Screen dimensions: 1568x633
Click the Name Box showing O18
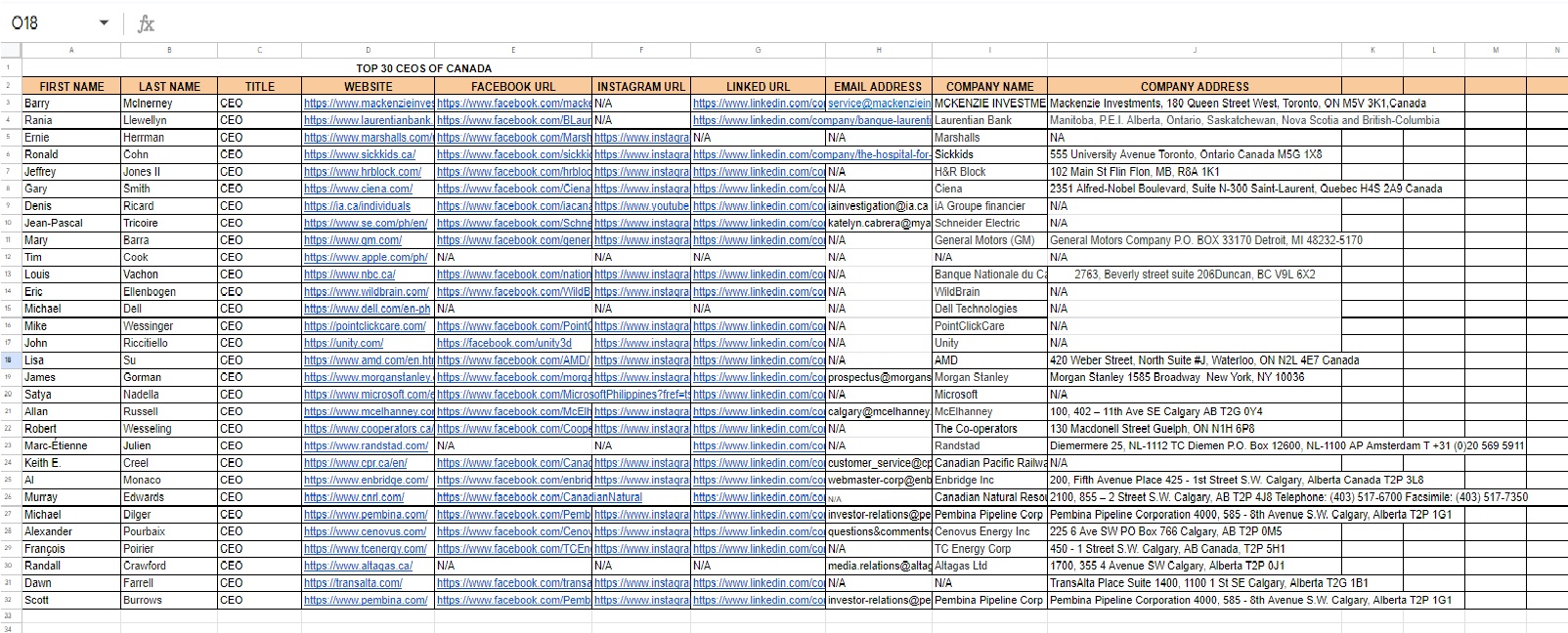coord(59,22)
